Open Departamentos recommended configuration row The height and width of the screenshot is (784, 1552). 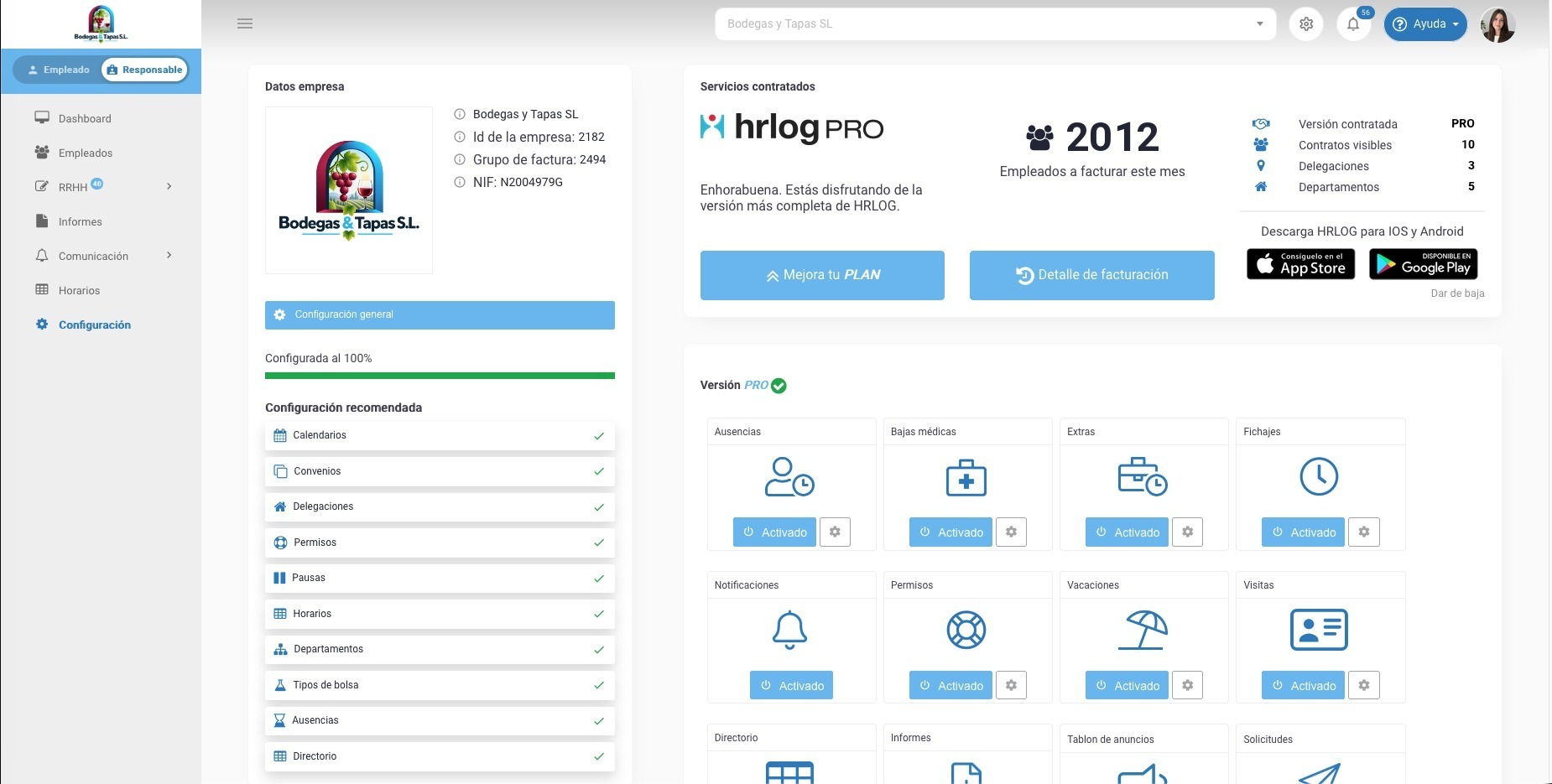pos(440,649)
